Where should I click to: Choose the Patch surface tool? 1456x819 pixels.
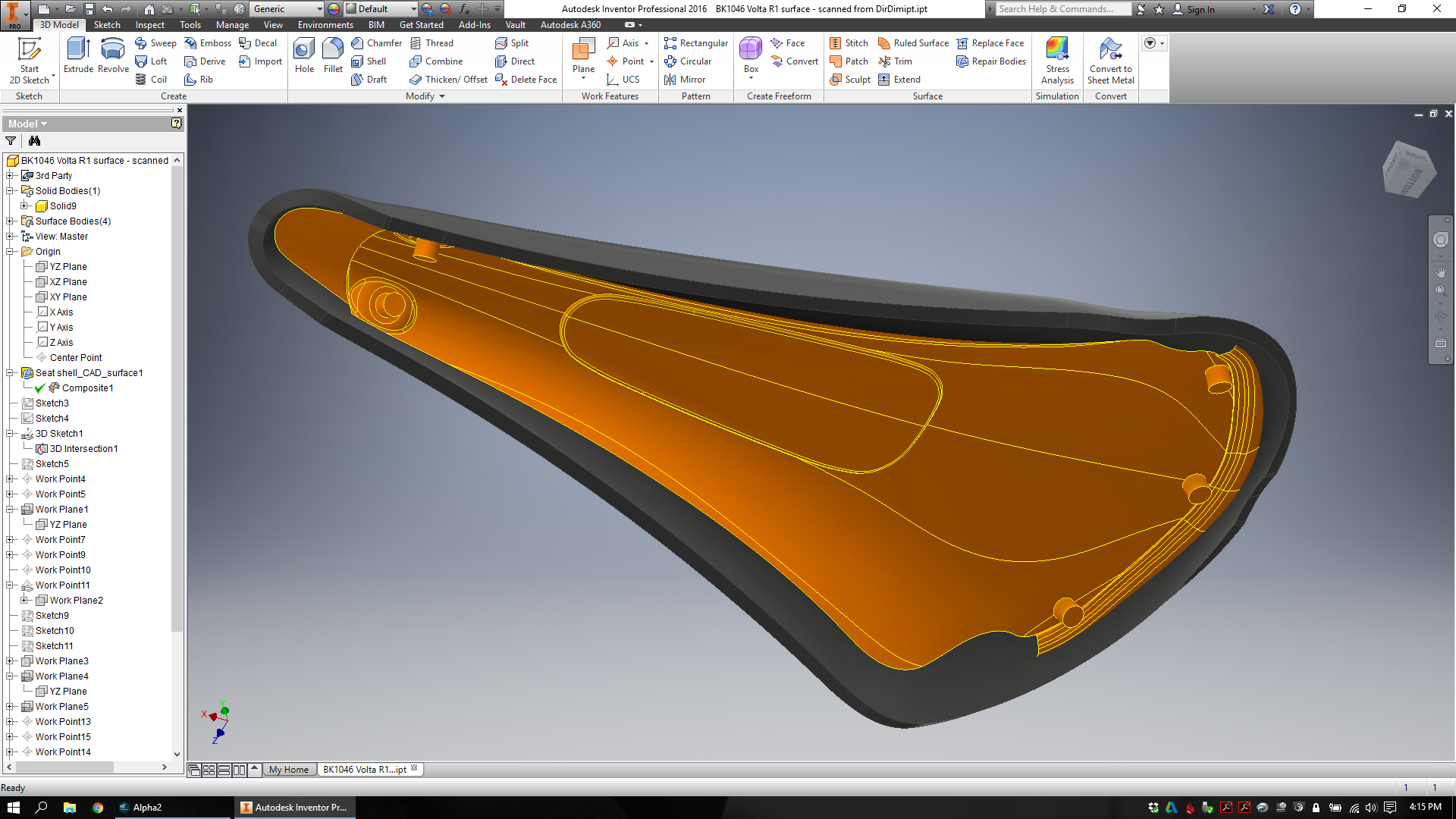pyautogui.click(x=849, y=61)
